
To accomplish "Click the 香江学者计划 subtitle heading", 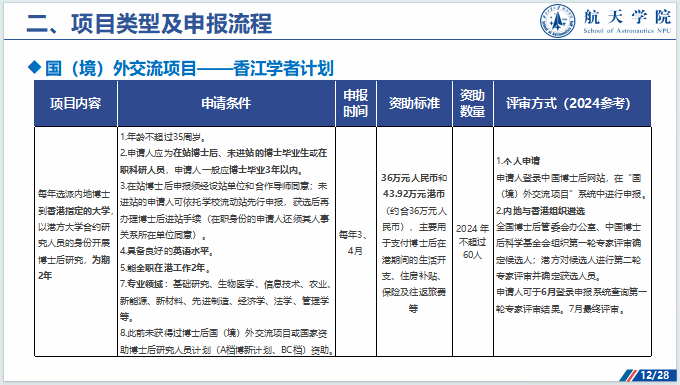I will pyautogui.click(x=284, y=69).
